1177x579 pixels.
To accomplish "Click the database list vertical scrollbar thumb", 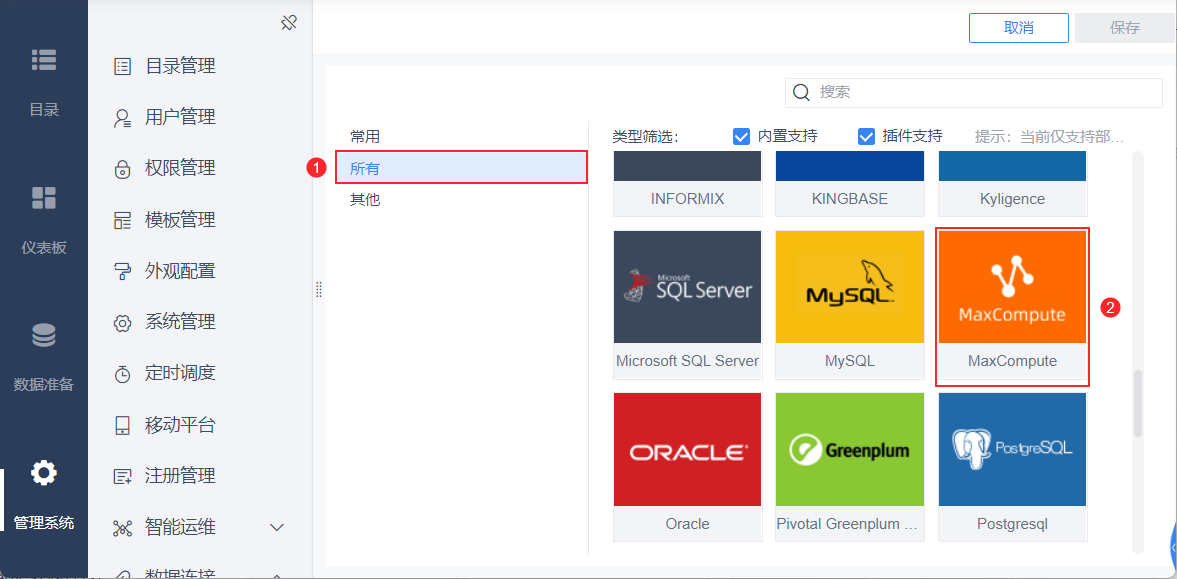I will pos(1138,403).
